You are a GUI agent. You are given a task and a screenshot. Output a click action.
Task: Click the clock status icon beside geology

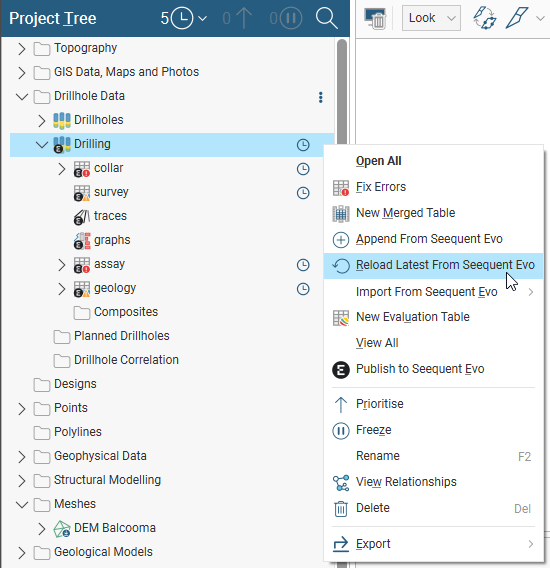(x=303, y=289)
